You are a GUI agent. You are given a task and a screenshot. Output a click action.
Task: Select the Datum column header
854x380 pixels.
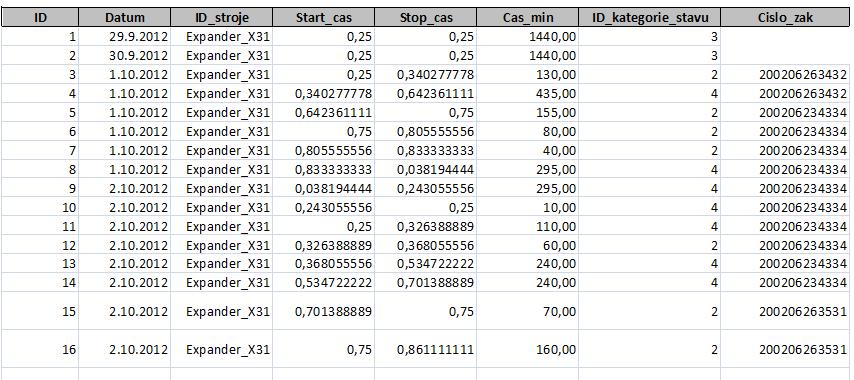coord(125,17)
